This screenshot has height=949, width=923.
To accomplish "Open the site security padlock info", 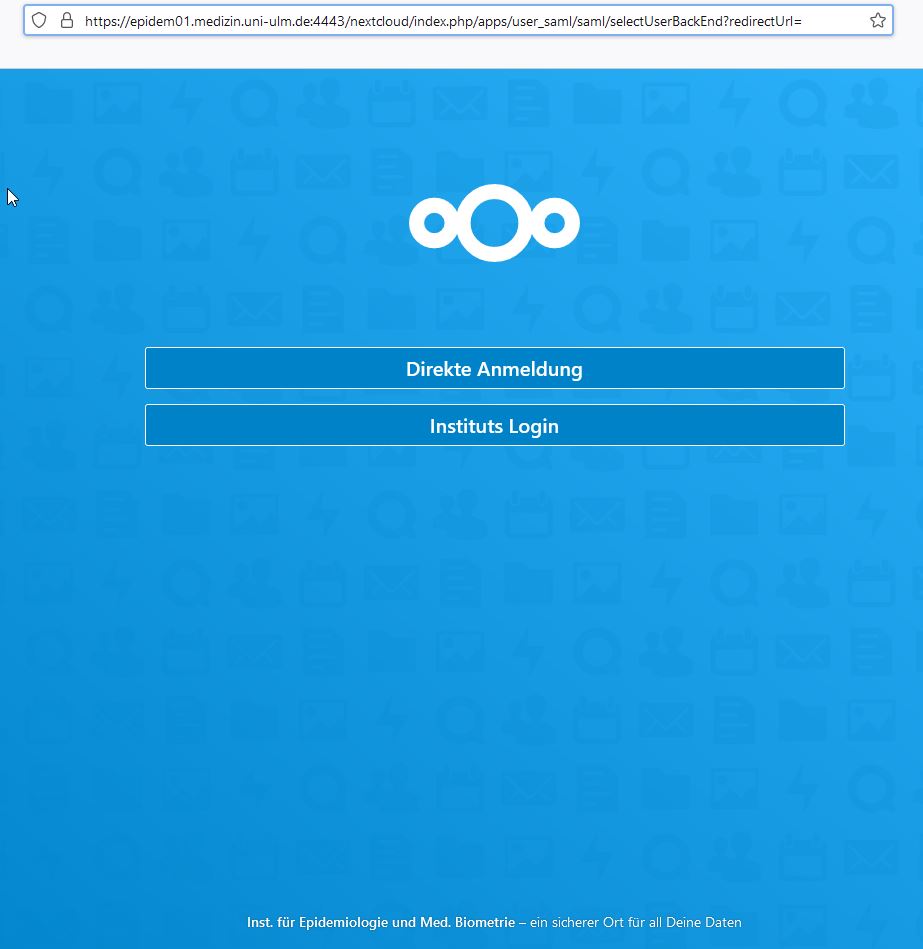I will [67, 21].
